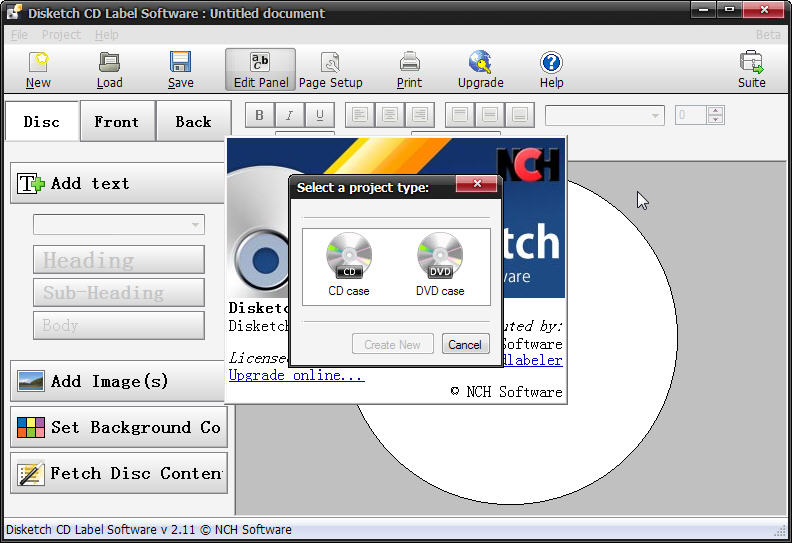Image resolution: width=792 pixels, height=543 pixels.
Task: Open the Suite toolbox icon
Action: (751, 69)
